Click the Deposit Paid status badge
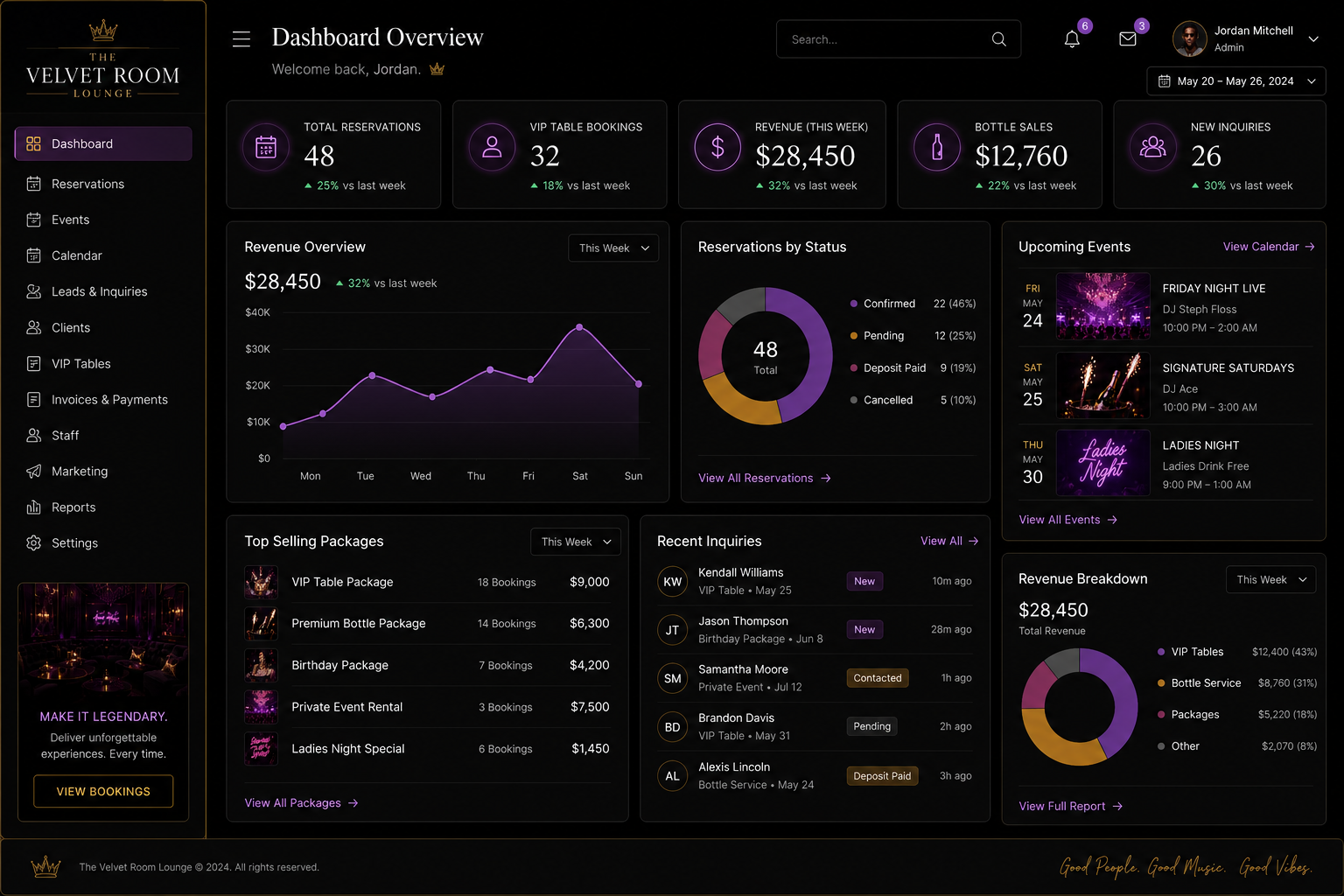Image resolution: width=1344 pixels, height=896 pixels. pyautogui.click(x=882, y=776)
